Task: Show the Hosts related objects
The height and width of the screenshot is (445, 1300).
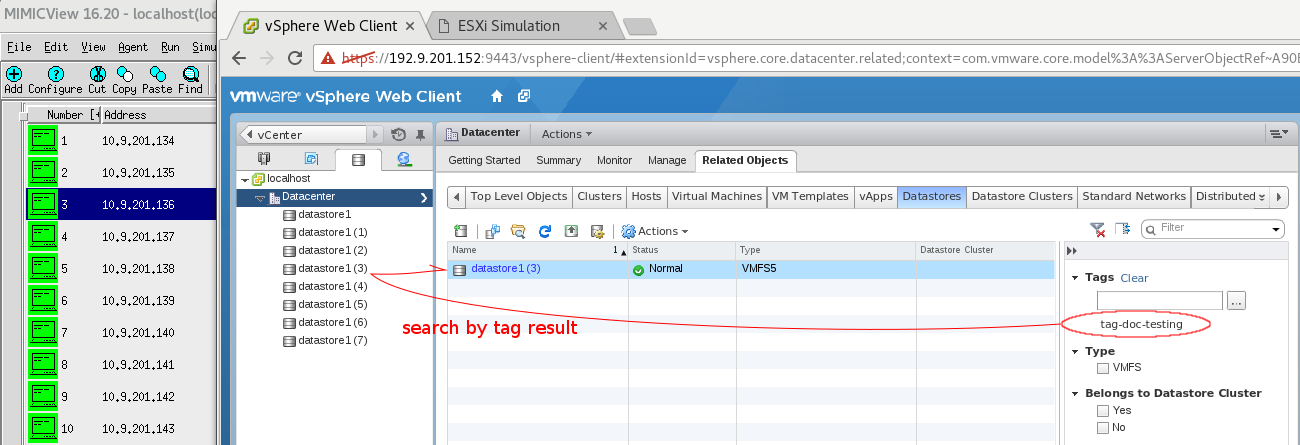Action: [x=647, y=196]
